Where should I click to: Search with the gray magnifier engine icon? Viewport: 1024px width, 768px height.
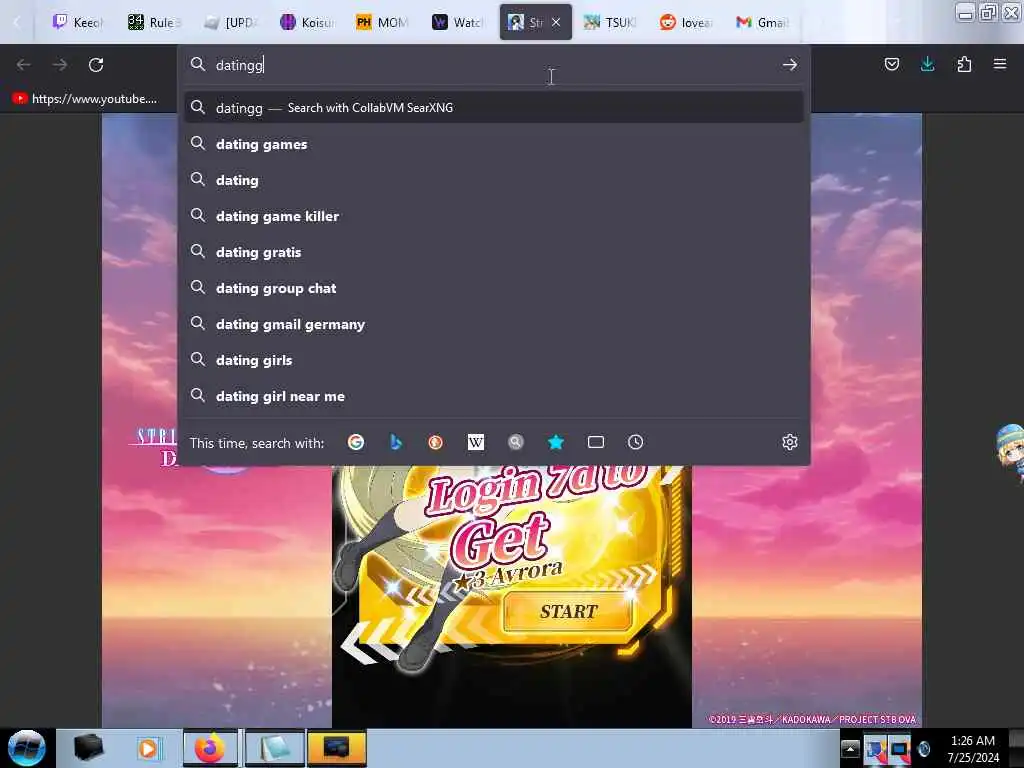point(516,442)
